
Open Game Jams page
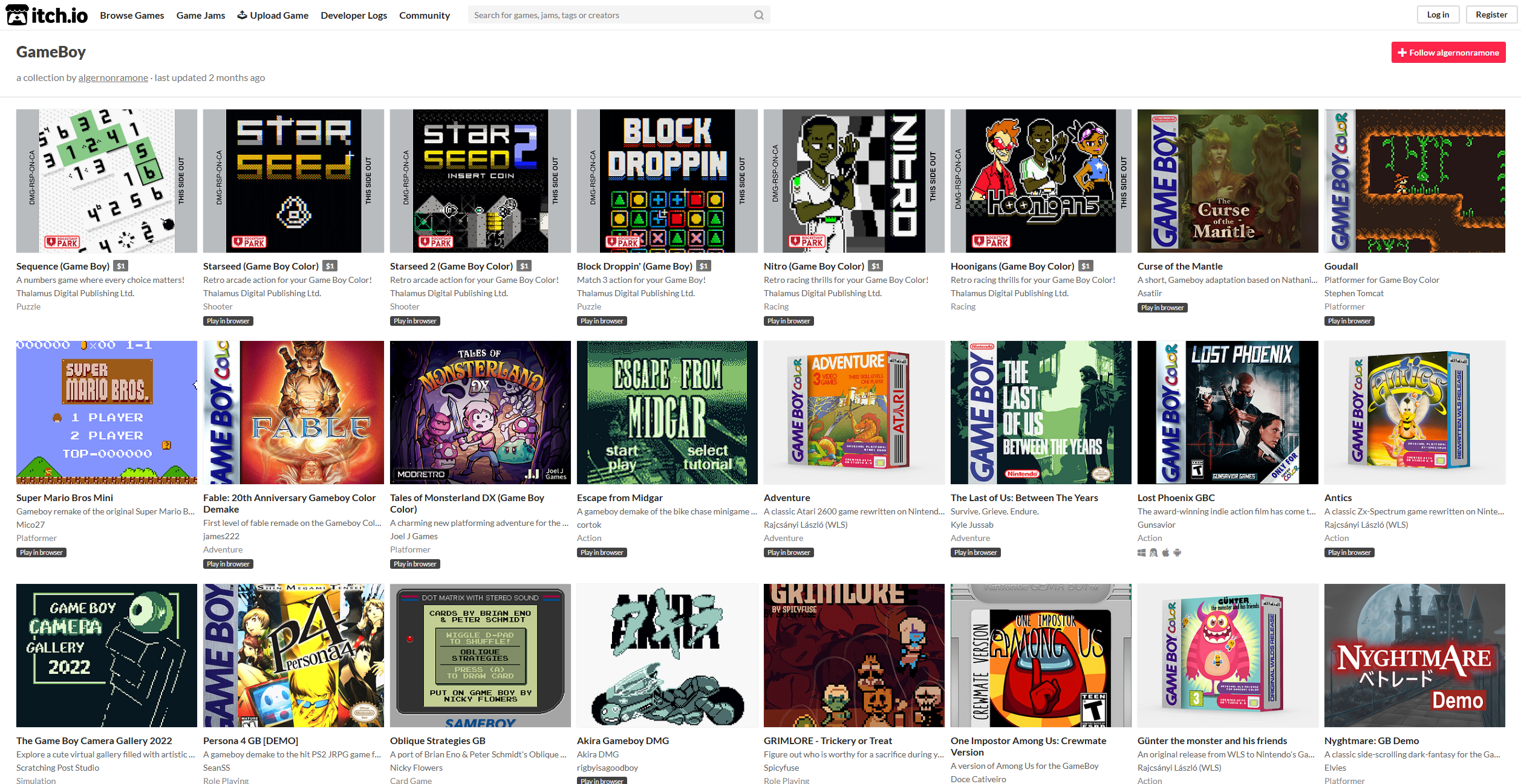click(x=201, y=15)
